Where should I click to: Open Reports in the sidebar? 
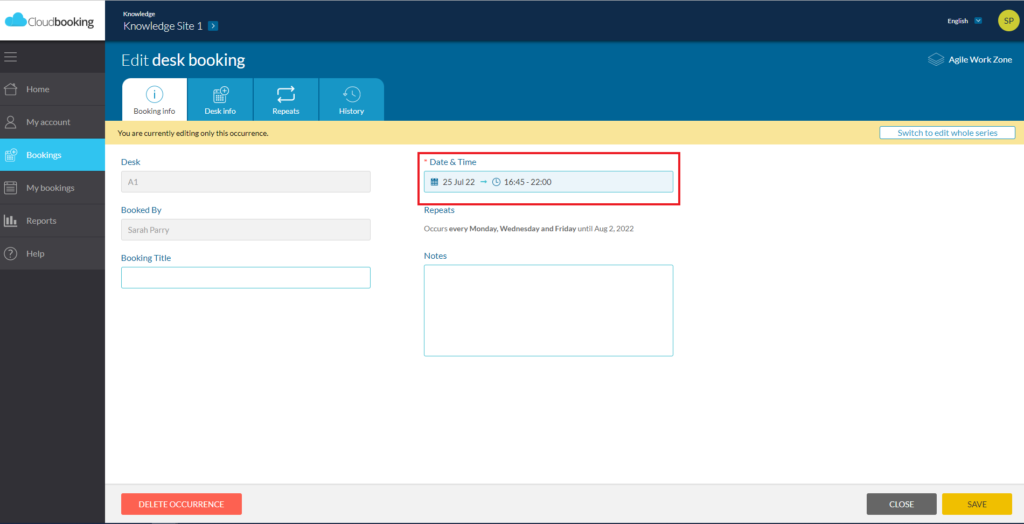tap(52, 220)
